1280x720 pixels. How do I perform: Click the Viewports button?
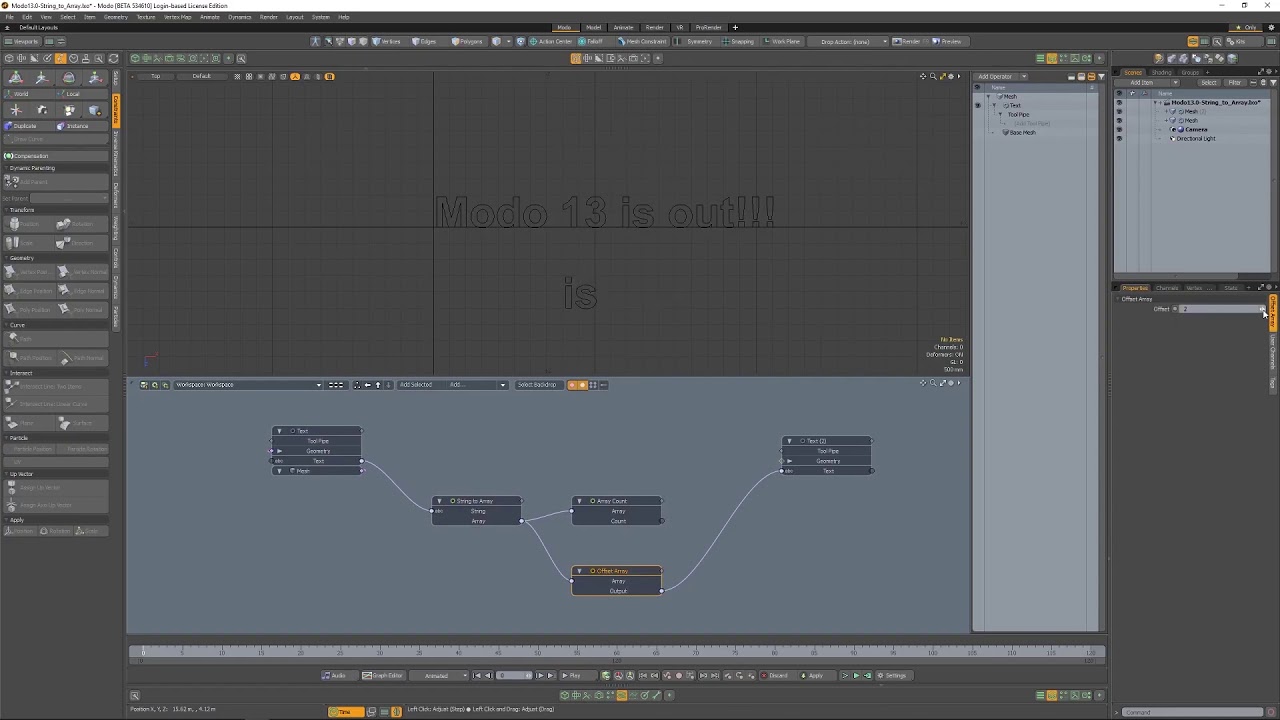pyautogui.click(x=23, y=42)
